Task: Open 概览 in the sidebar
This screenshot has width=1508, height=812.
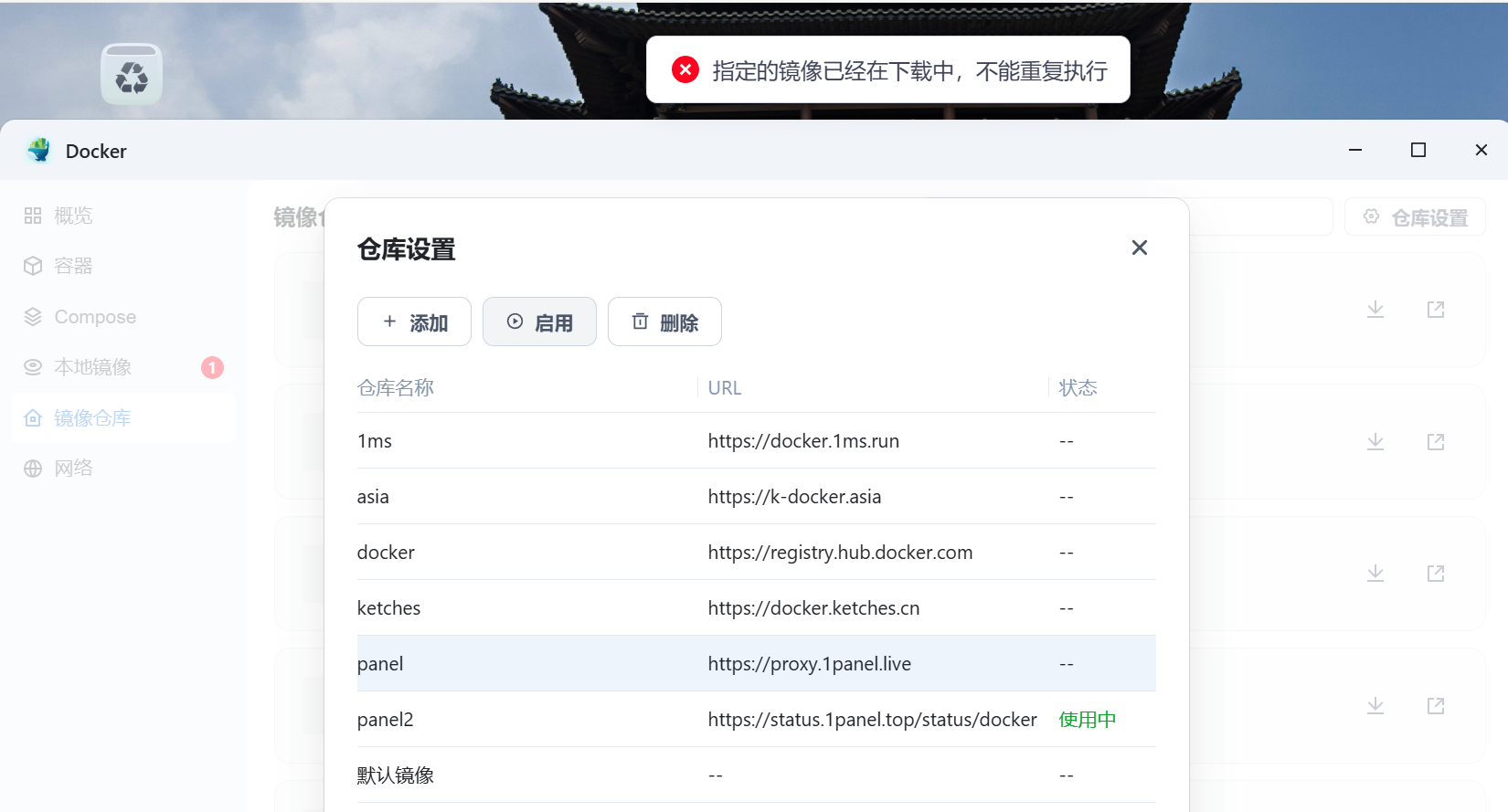Action: coord(122,216)
